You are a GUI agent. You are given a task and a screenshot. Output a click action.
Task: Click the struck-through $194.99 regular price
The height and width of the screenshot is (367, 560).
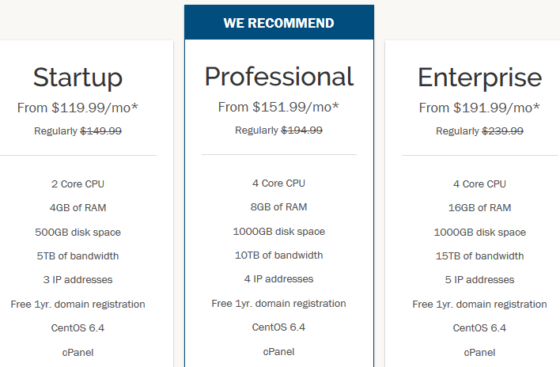pos(302,130)
